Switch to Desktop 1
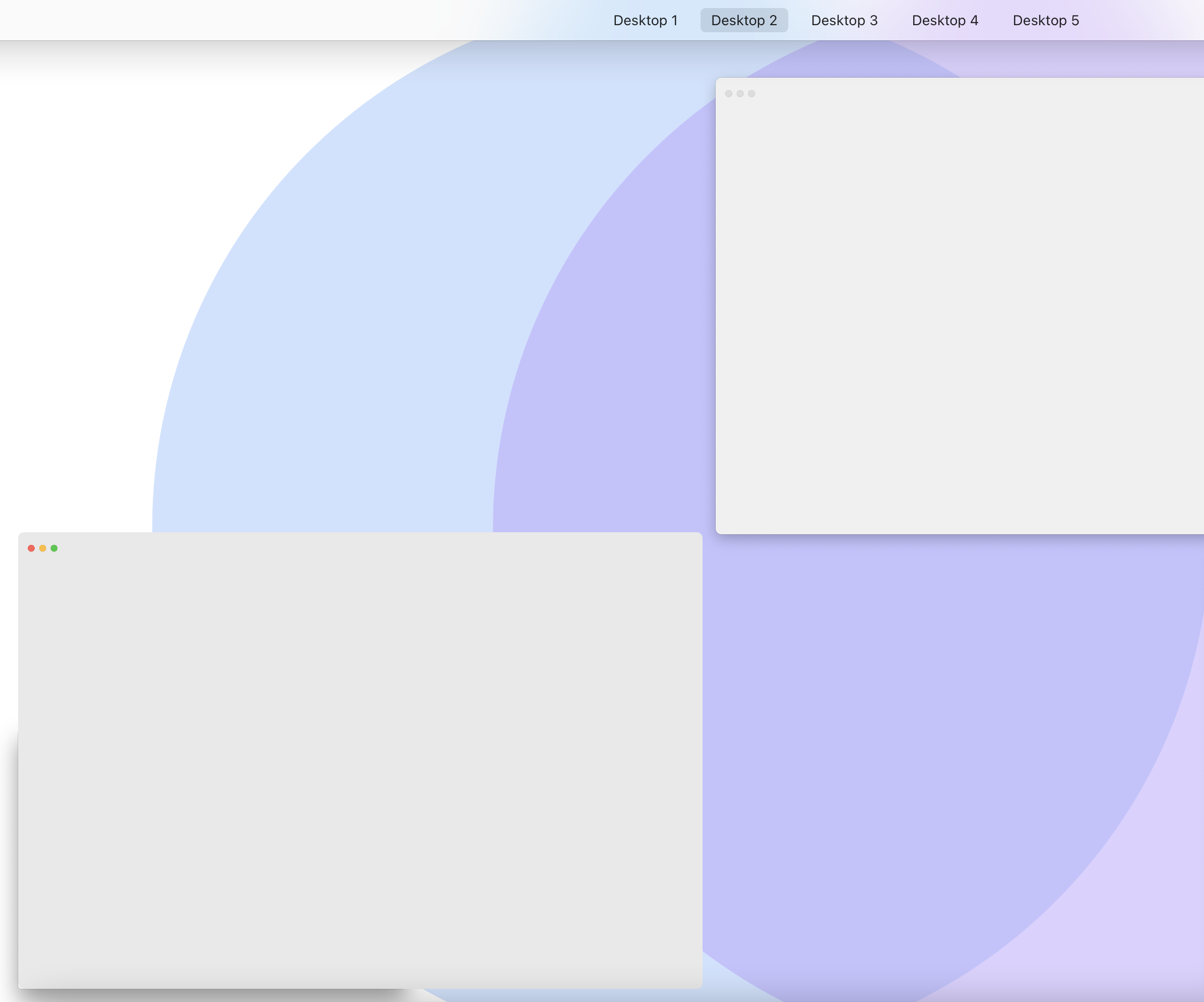The width and height of the screenshot is (1204, 1002). (646, 20)
